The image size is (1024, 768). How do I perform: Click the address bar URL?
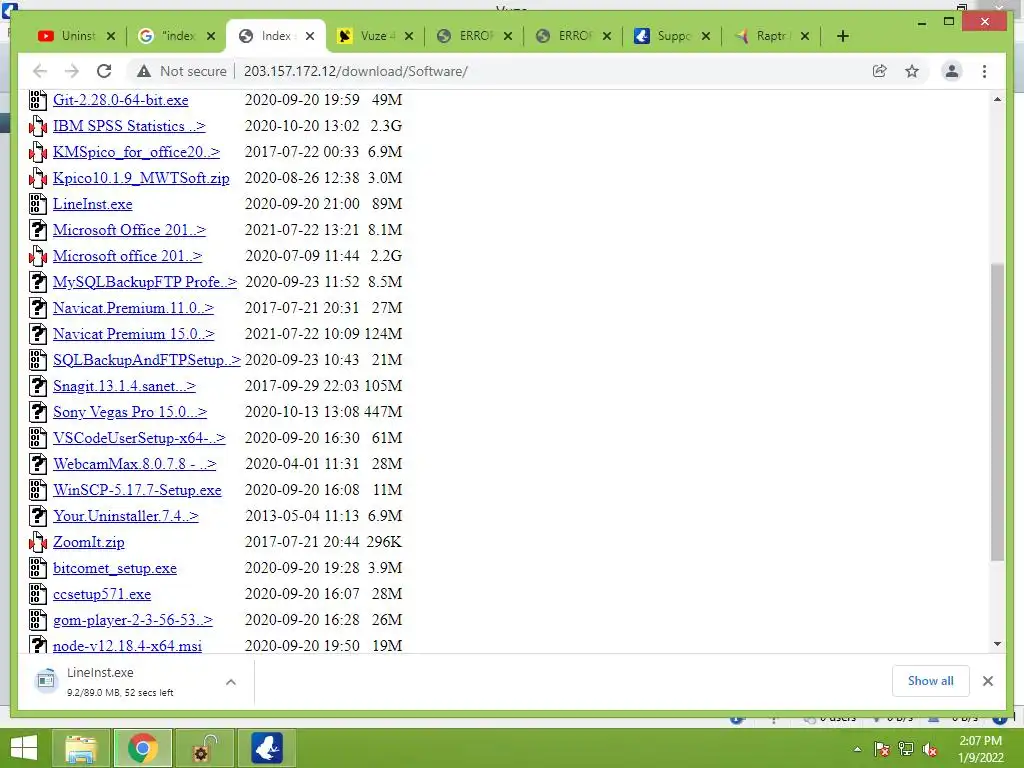(x=356, y=71)
